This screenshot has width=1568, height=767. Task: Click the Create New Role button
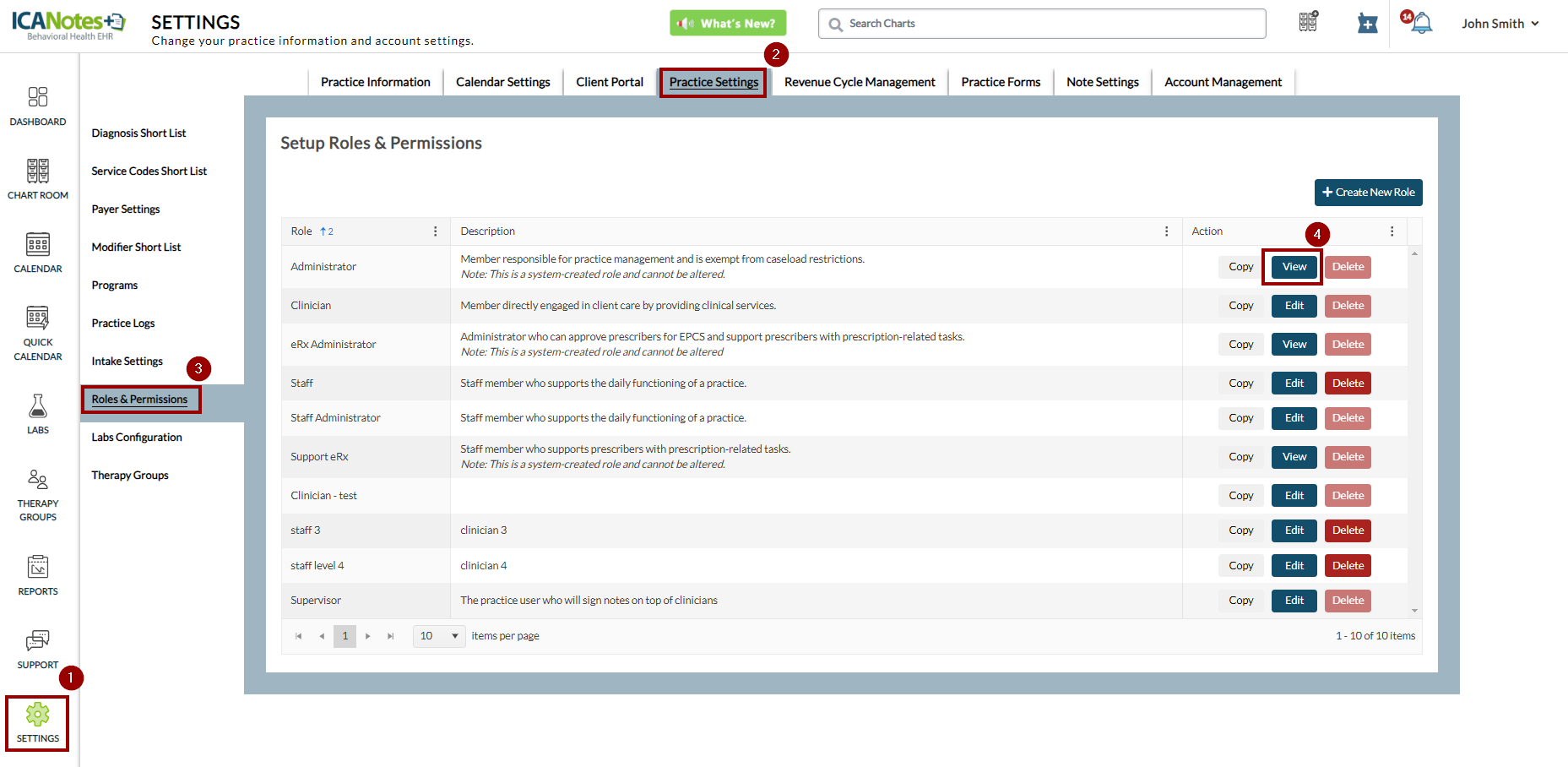(1368, 193)
